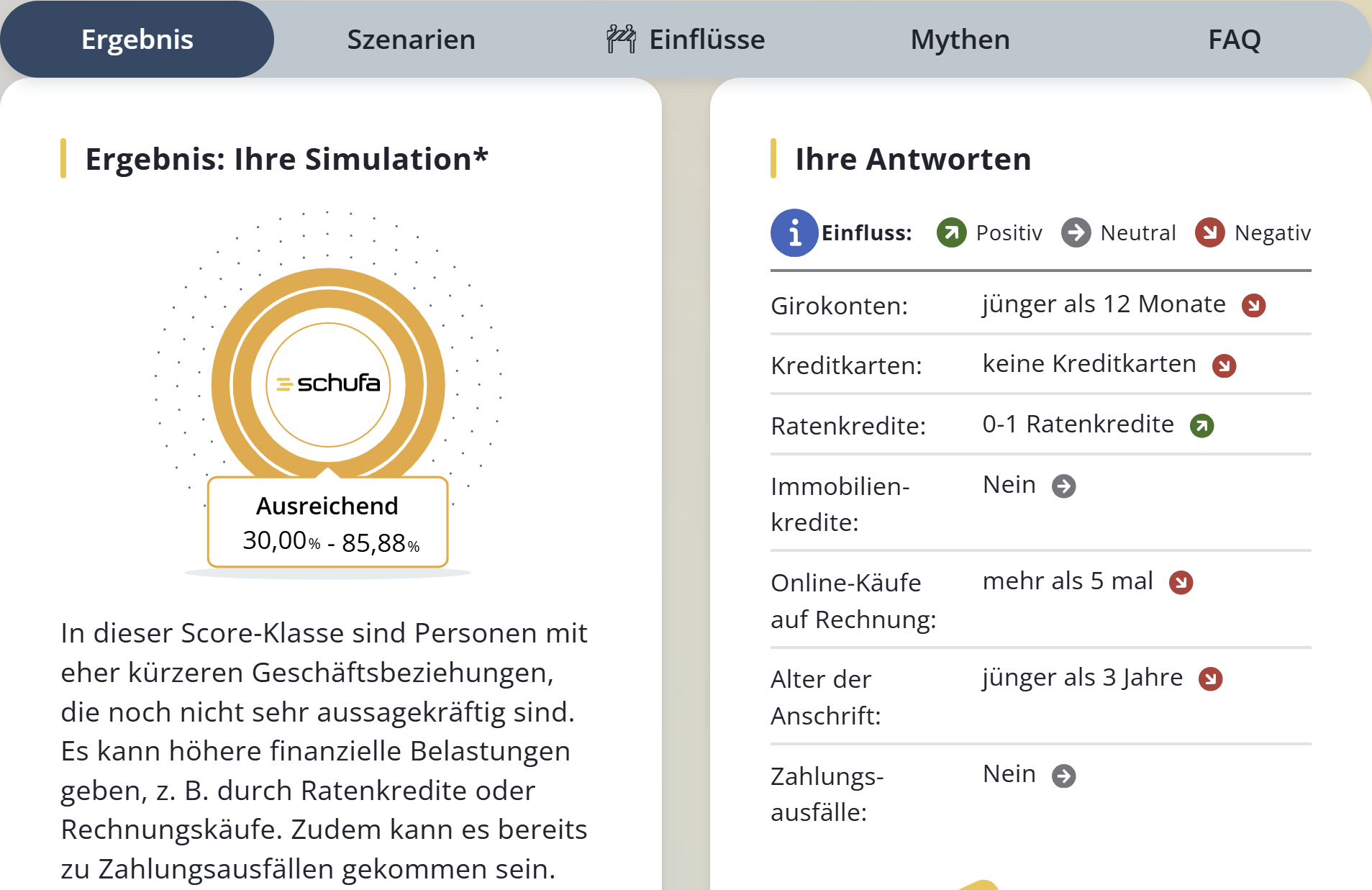Click the Schufa logo in the score badge
The width and height of the screenshot is (1372, 890).
coord(328,383)
